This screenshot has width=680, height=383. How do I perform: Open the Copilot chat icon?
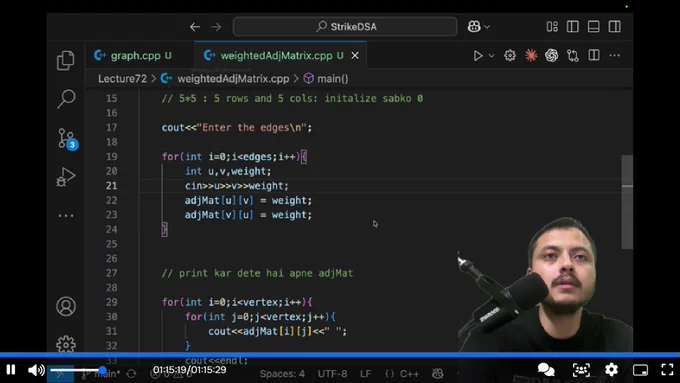click(474, 26)
